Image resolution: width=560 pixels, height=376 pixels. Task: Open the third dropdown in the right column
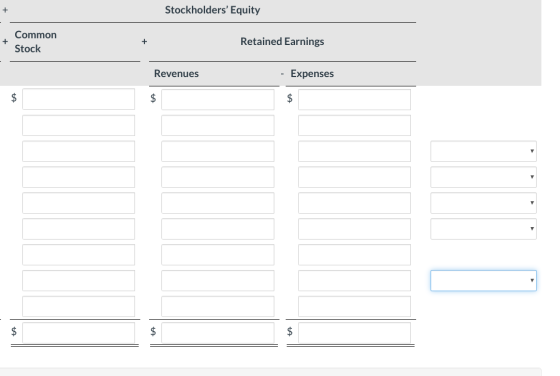(483, 203)
